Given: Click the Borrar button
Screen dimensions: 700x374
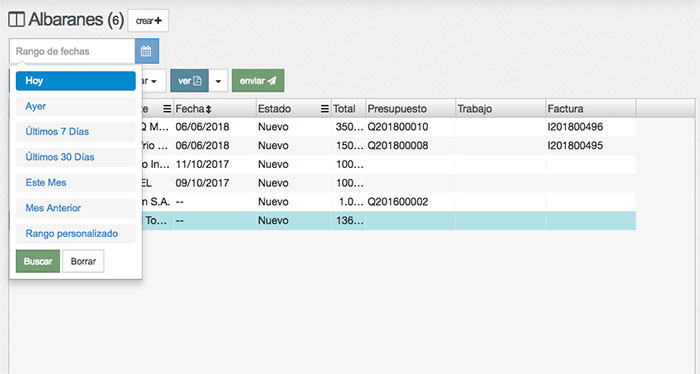Looking at the screenshot, I should coord(83,261).
